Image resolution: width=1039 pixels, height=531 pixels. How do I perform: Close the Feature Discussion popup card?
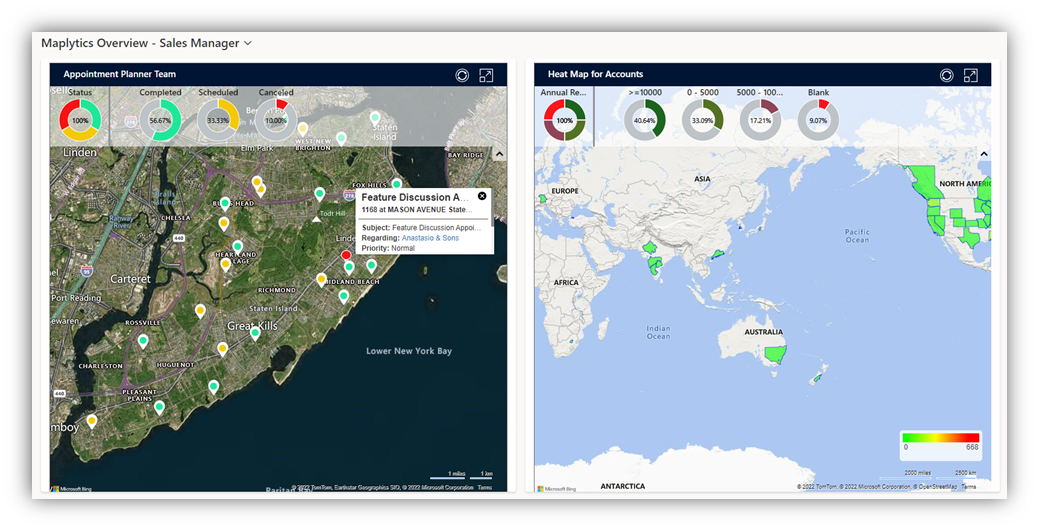[x=482, y=196]
